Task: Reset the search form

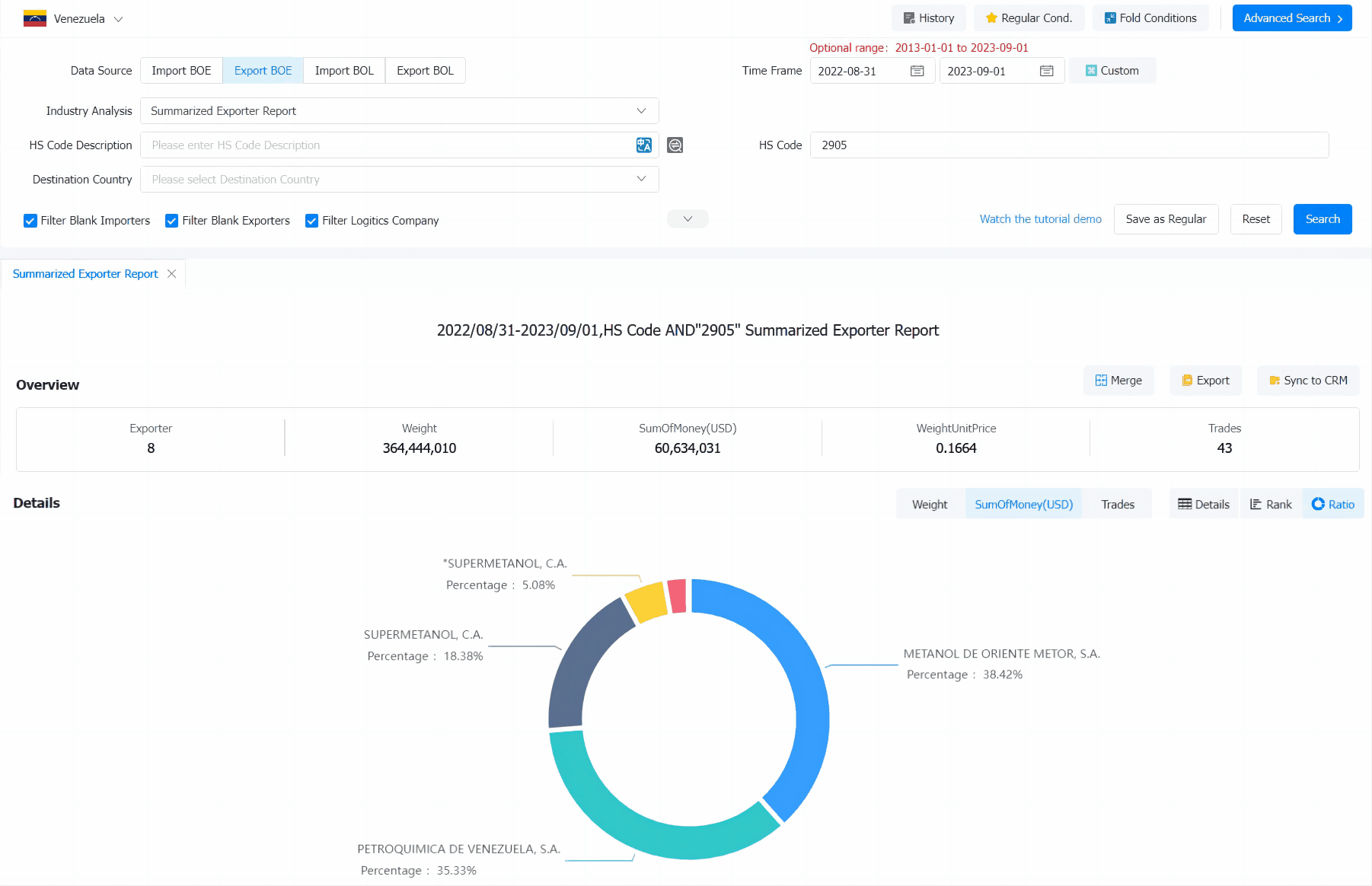Action: (x=1256, y=219)
